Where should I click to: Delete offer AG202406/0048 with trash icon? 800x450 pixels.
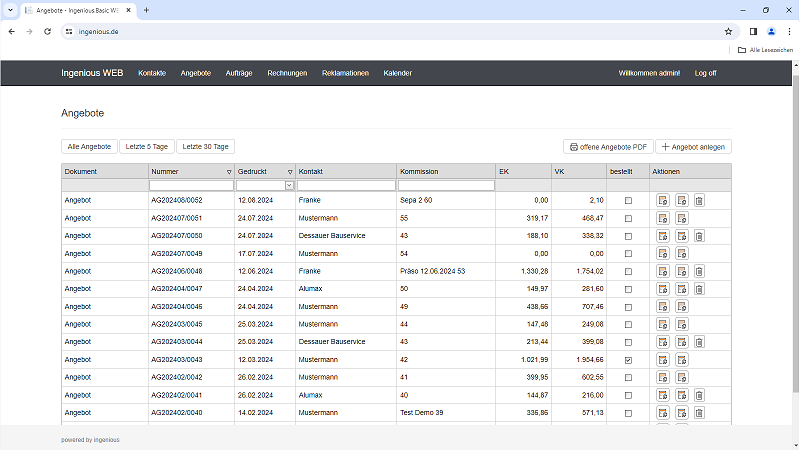pos(699,271)
